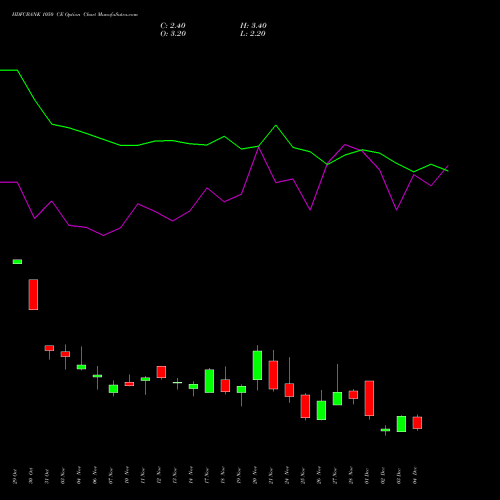Click the 31 Oct date label
The height and width of the screenshot is (500, 500).
click(47, 476)
